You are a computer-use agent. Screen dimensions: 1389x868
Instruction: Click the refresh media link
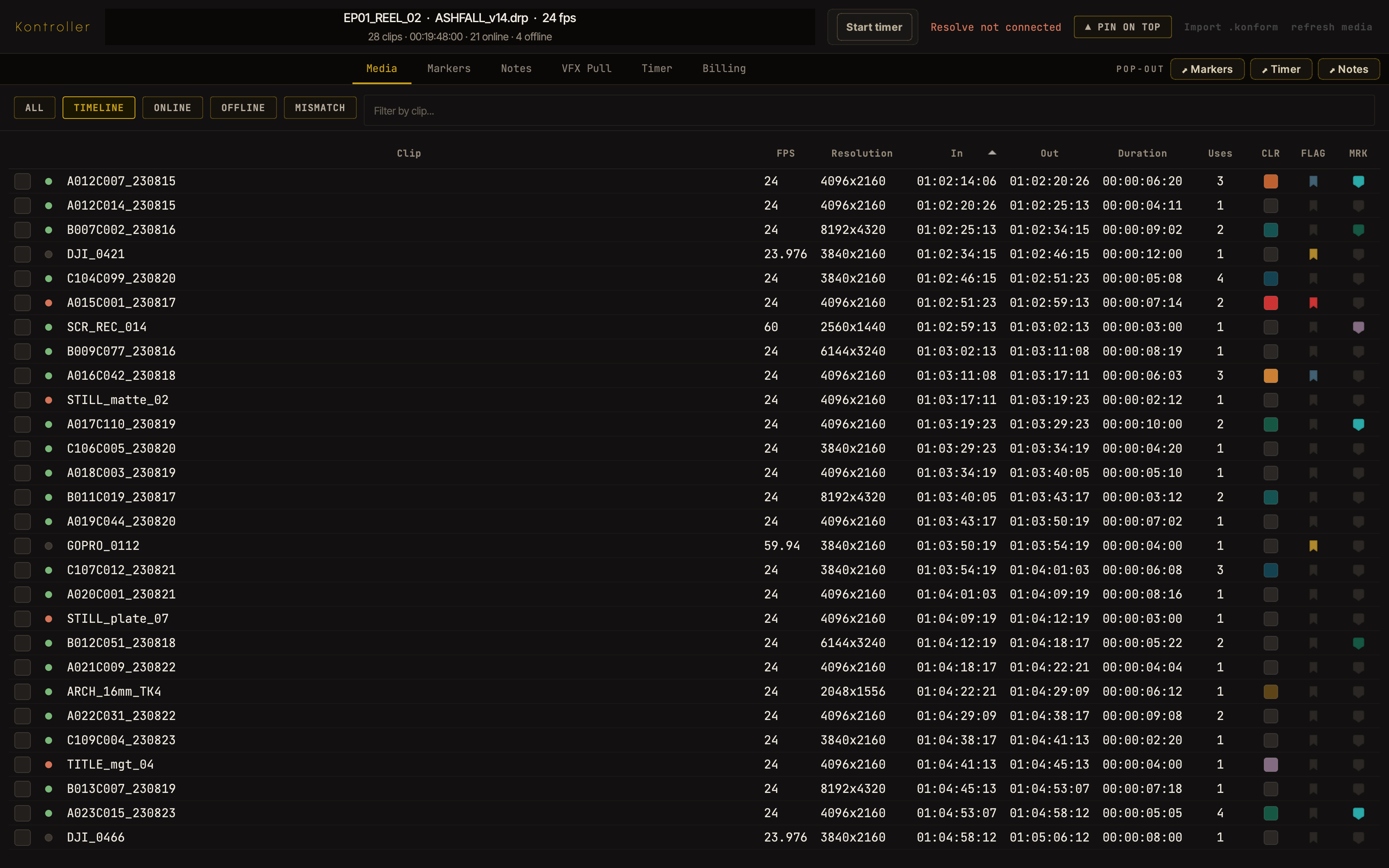point(1331,27)
